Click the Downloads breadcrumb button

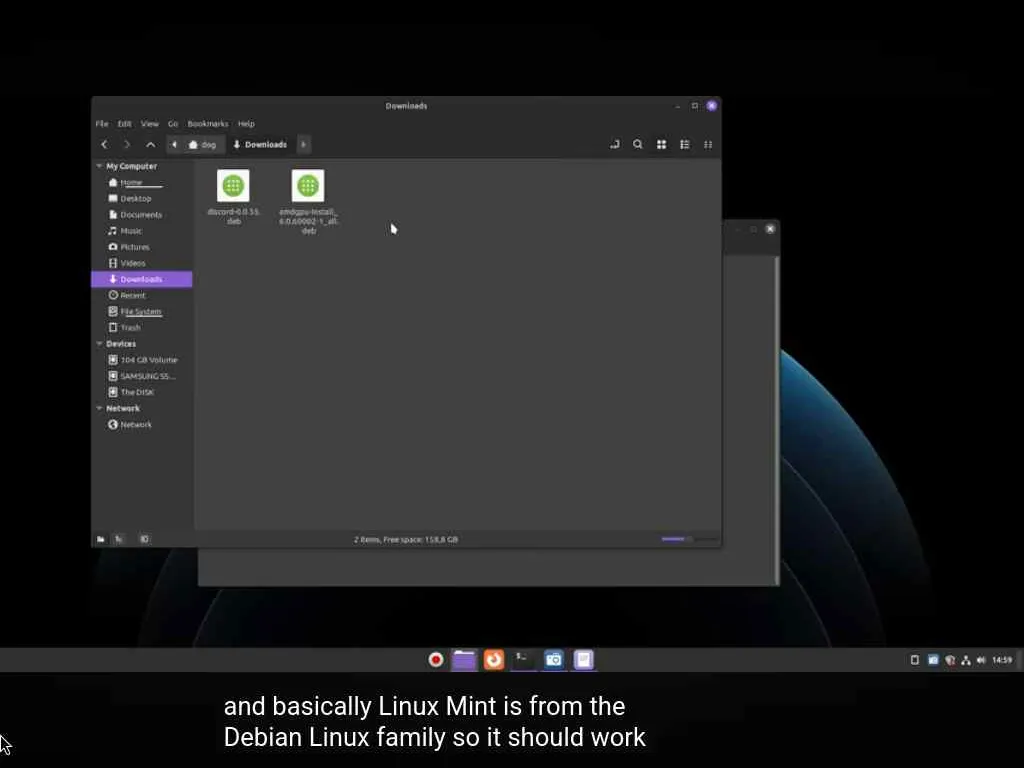coord(260,144)
